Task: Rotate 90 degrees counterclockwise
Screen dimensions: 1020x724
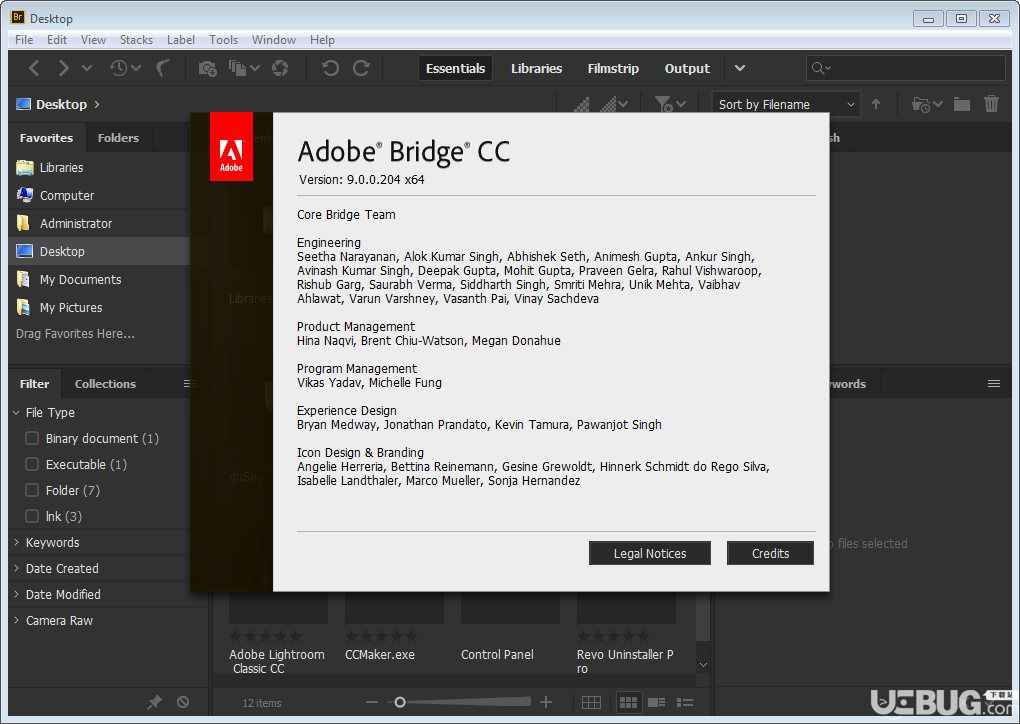Action: point(330,68)
